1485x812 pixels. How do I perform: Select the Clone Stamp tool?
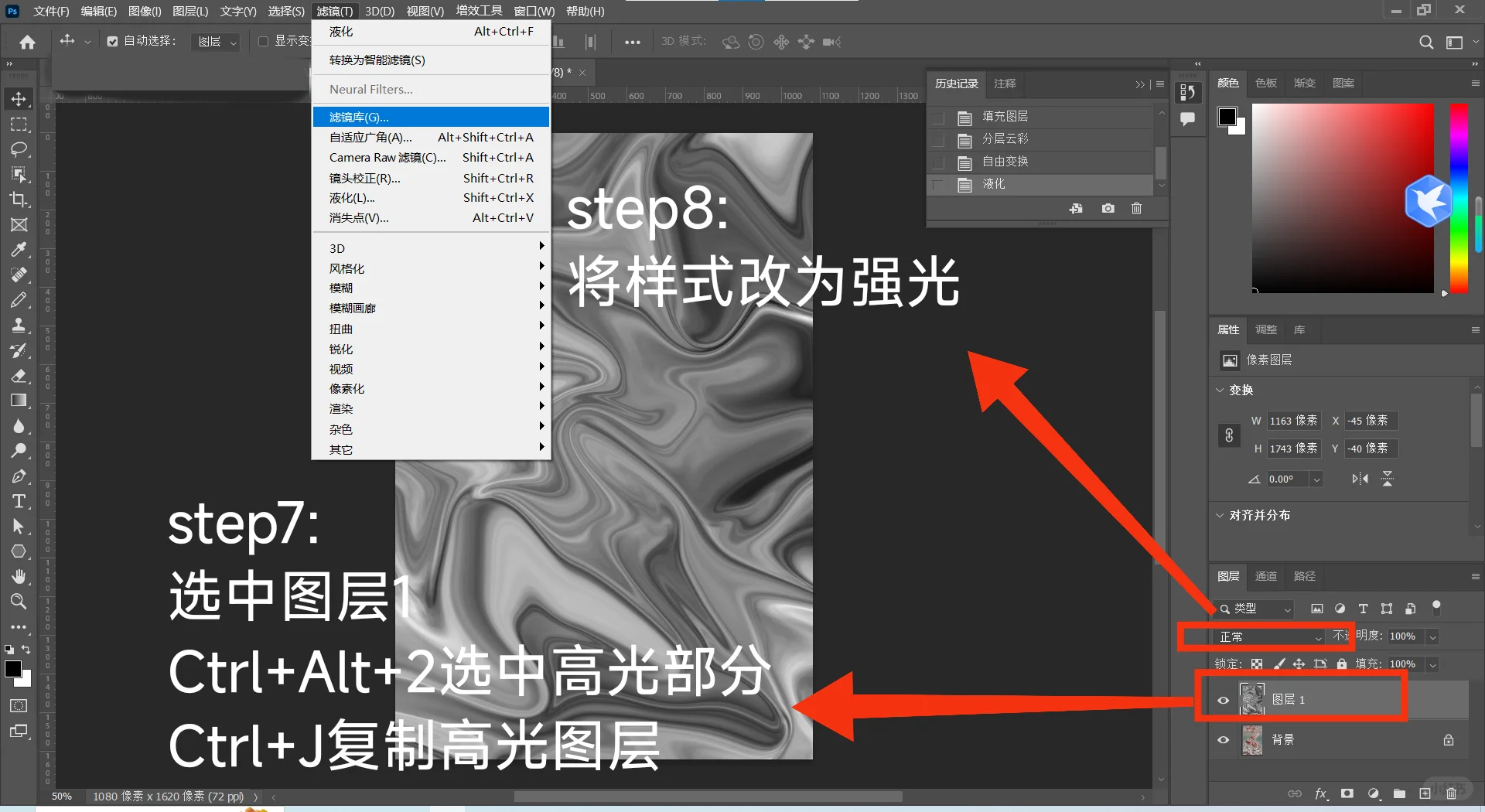19,325
